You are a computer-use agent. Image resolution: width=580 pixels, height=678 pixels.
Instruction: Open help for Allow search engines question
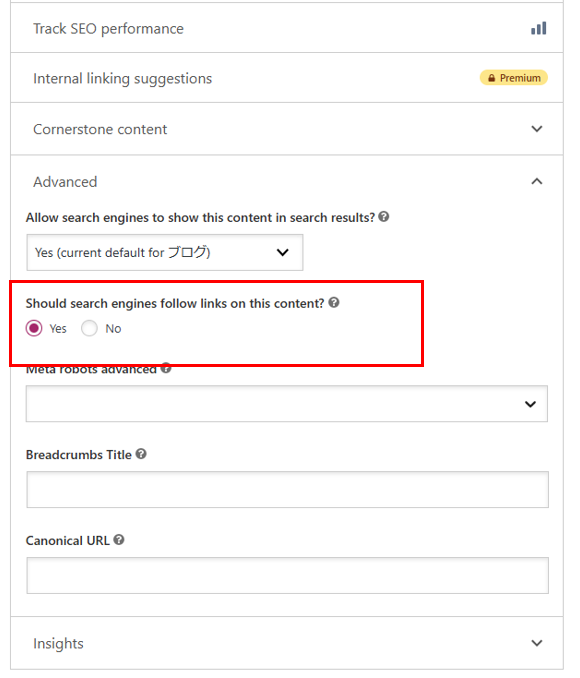coord(384,217)
